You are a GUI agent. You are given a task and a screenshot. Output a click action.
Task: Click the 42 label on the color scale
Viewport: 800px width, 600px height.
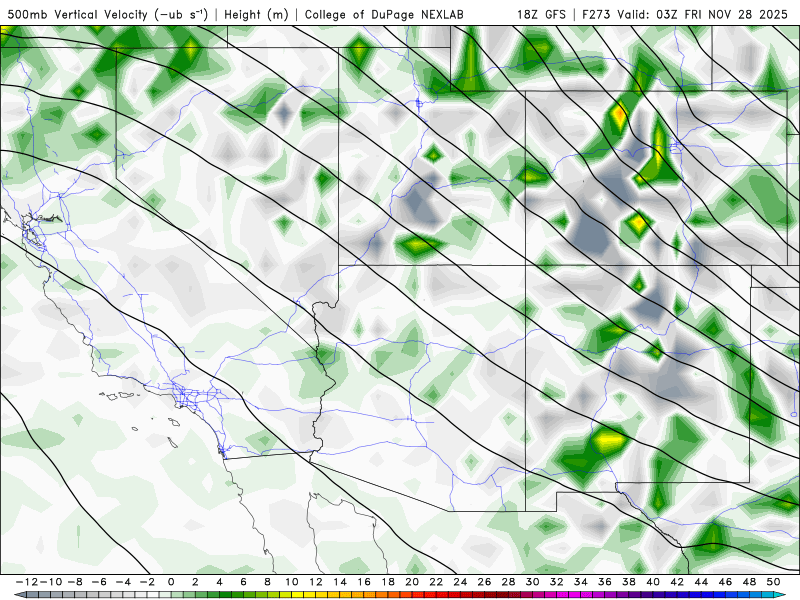point(677,582)
